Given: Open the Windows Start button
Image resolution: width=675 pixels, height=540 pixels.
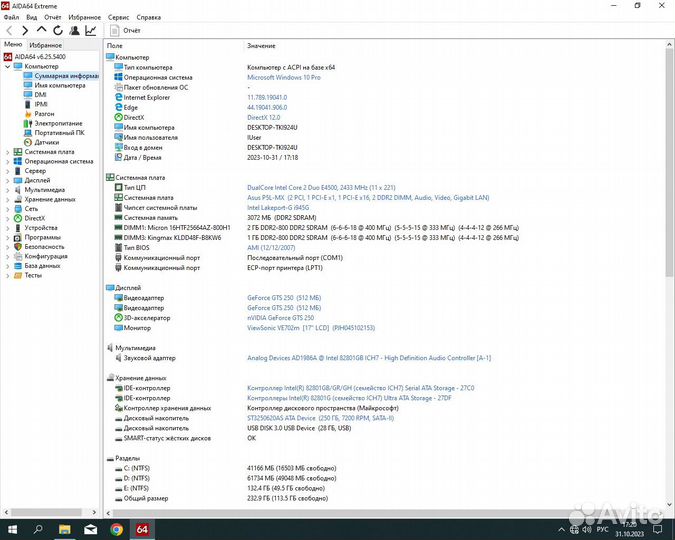Looking at the screenshot, I should tap(12, 529).
